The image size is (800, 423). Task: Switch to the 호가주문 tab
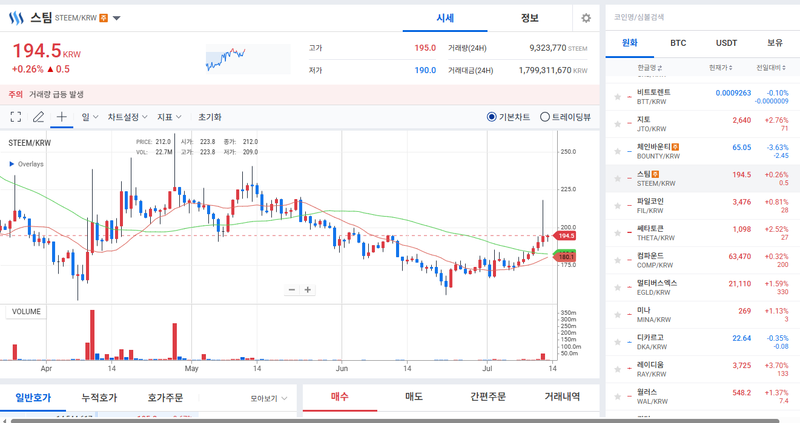(x=165, y=397)
